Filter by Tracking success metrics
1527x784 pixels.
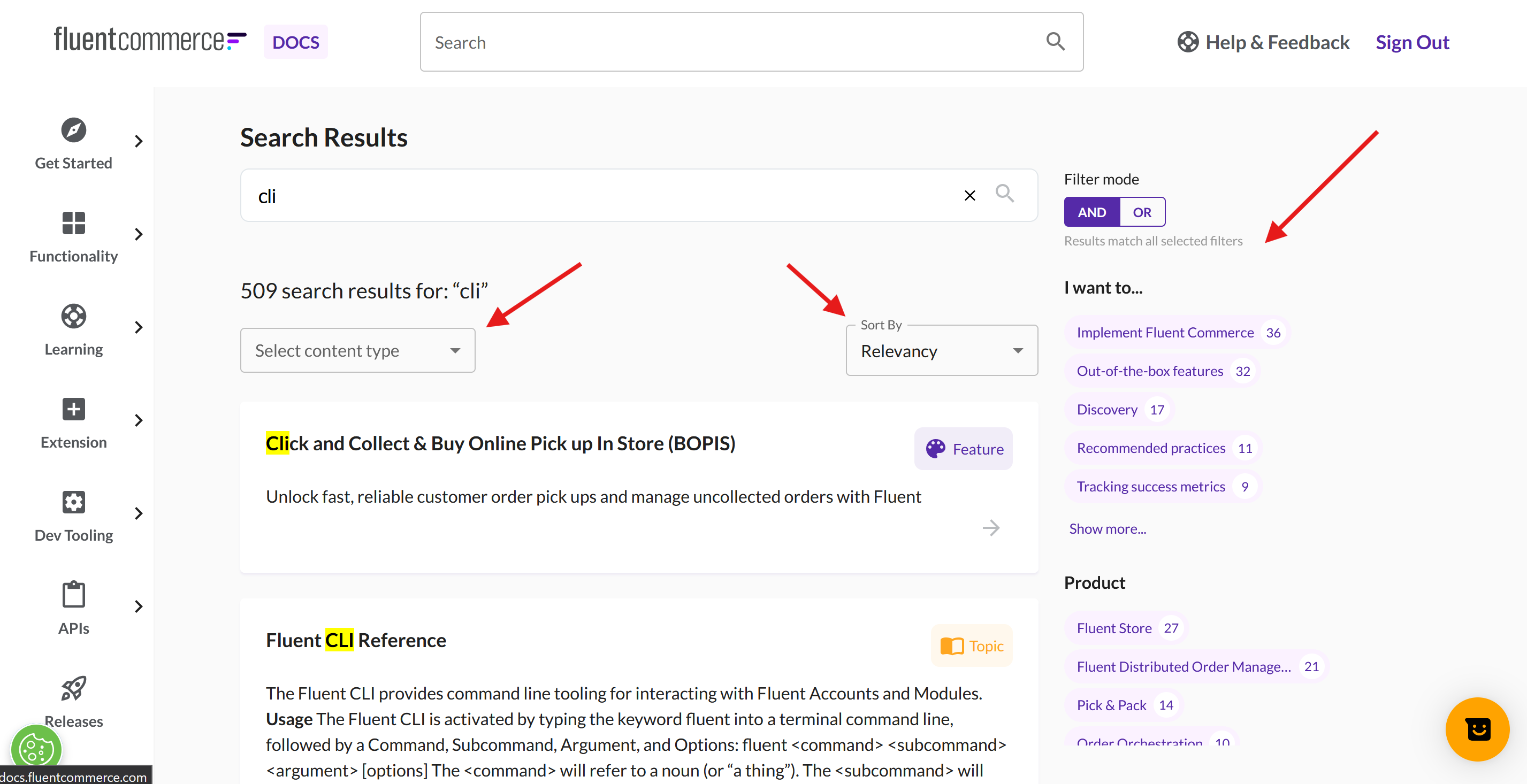point(1163,487)
